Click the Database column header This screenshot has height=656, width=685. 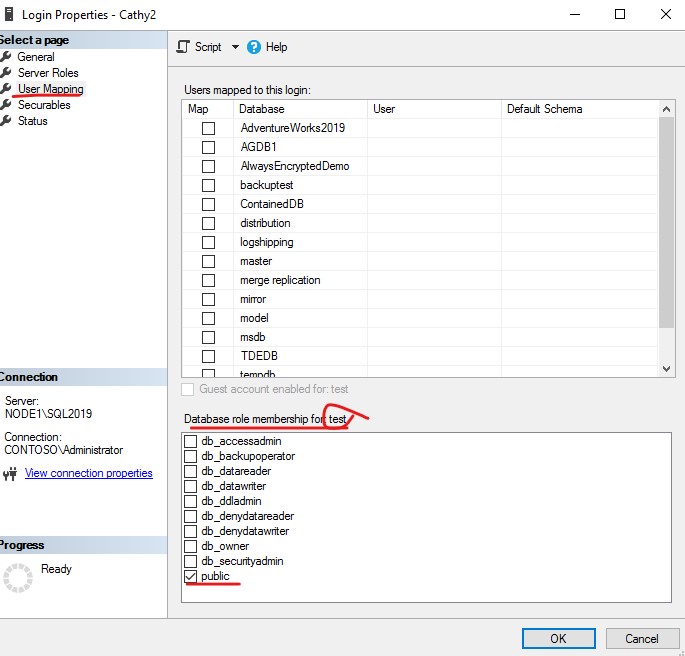(x=301, y=109)
